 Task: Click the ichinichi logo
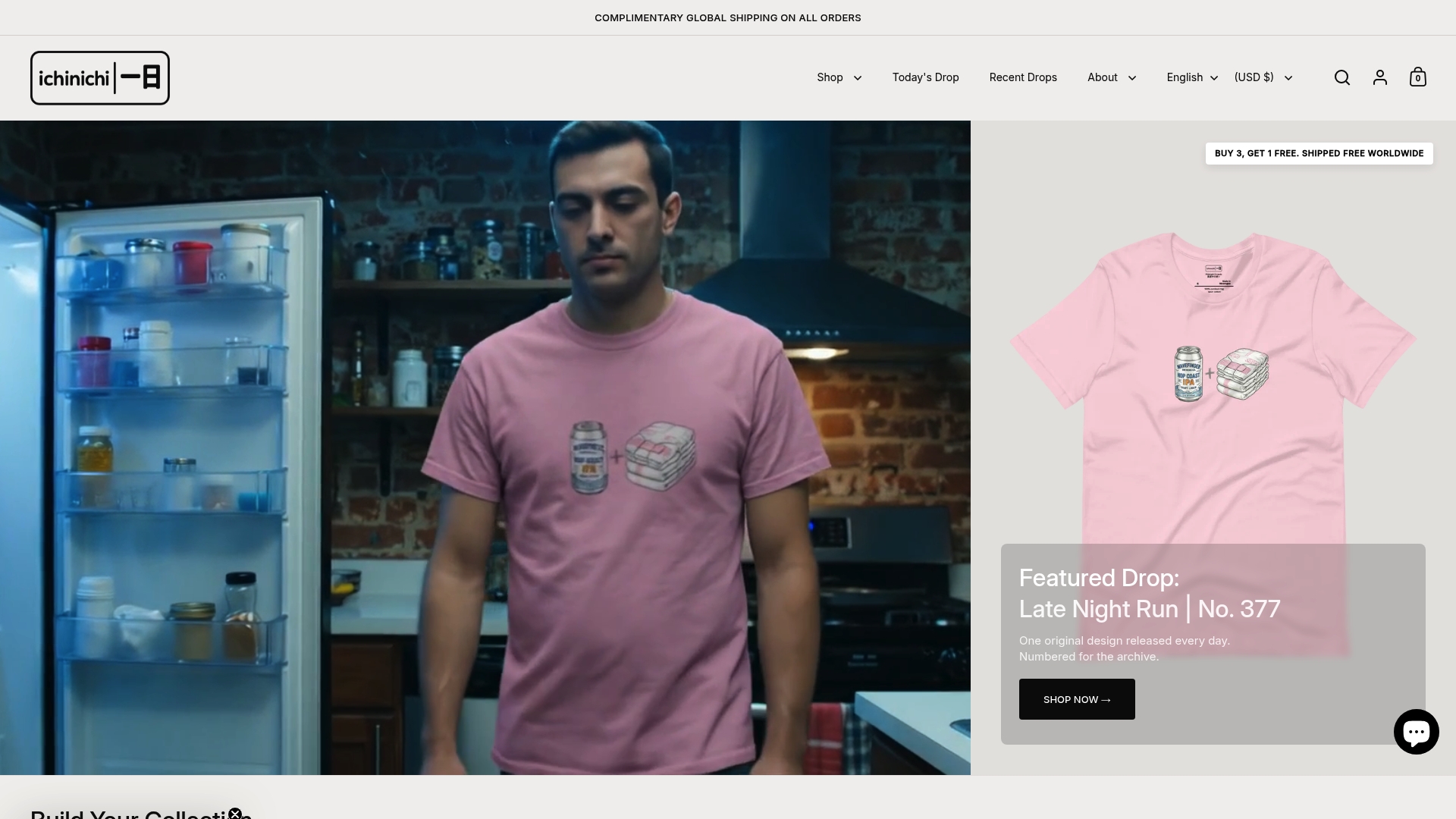click(x=99, y=77)
